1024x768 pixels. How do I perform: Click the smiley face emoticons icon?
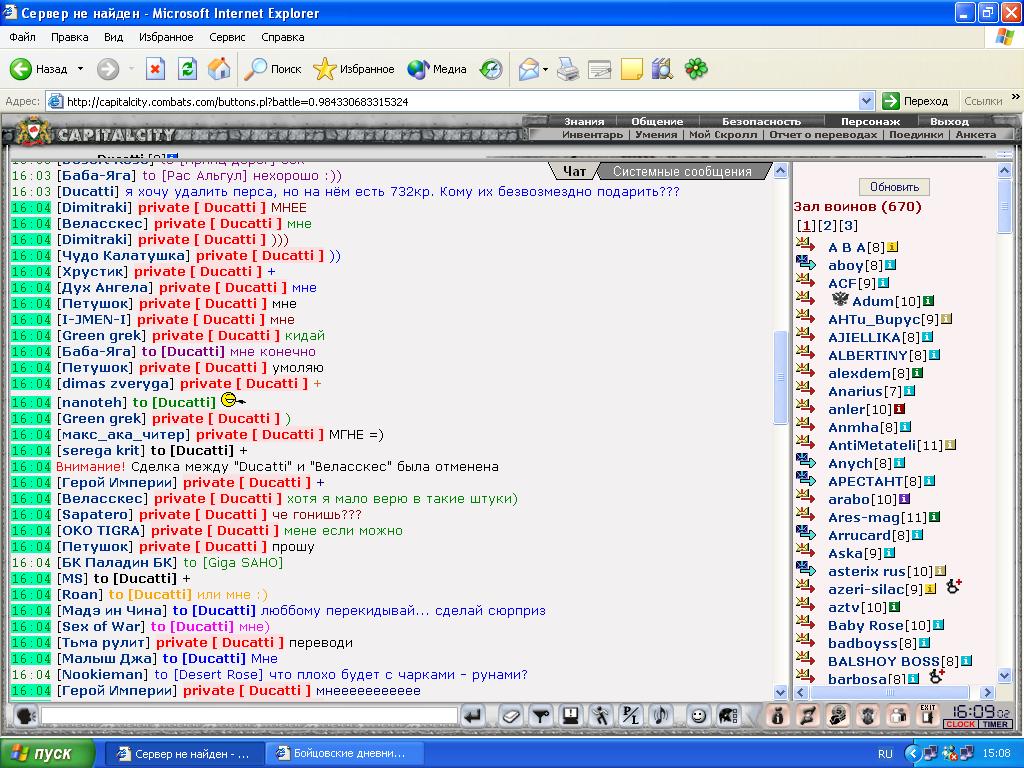click(698, 716)
